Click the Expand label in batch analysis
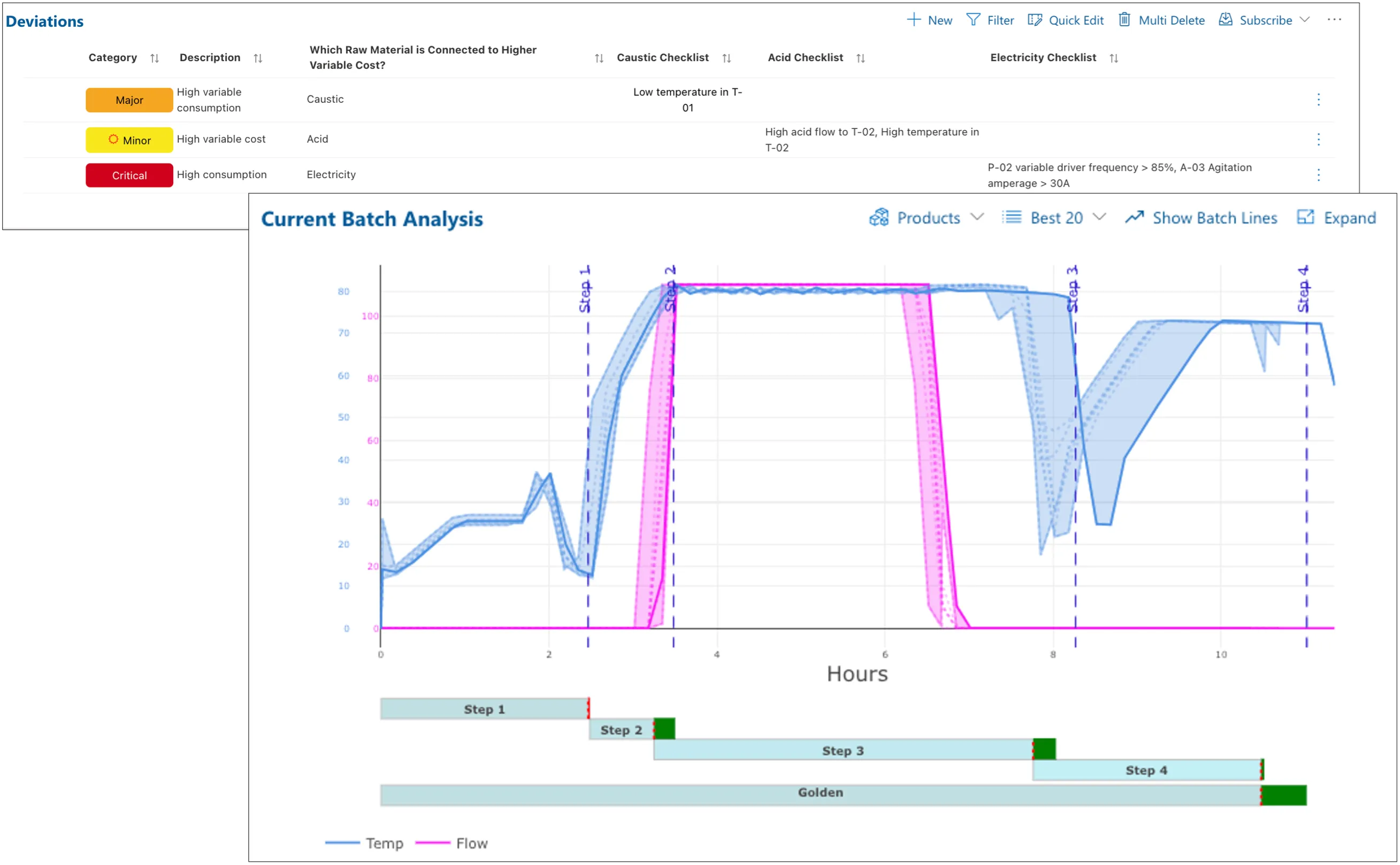The height and width of the screenshot is (865, 1400). pos(1350,218)
